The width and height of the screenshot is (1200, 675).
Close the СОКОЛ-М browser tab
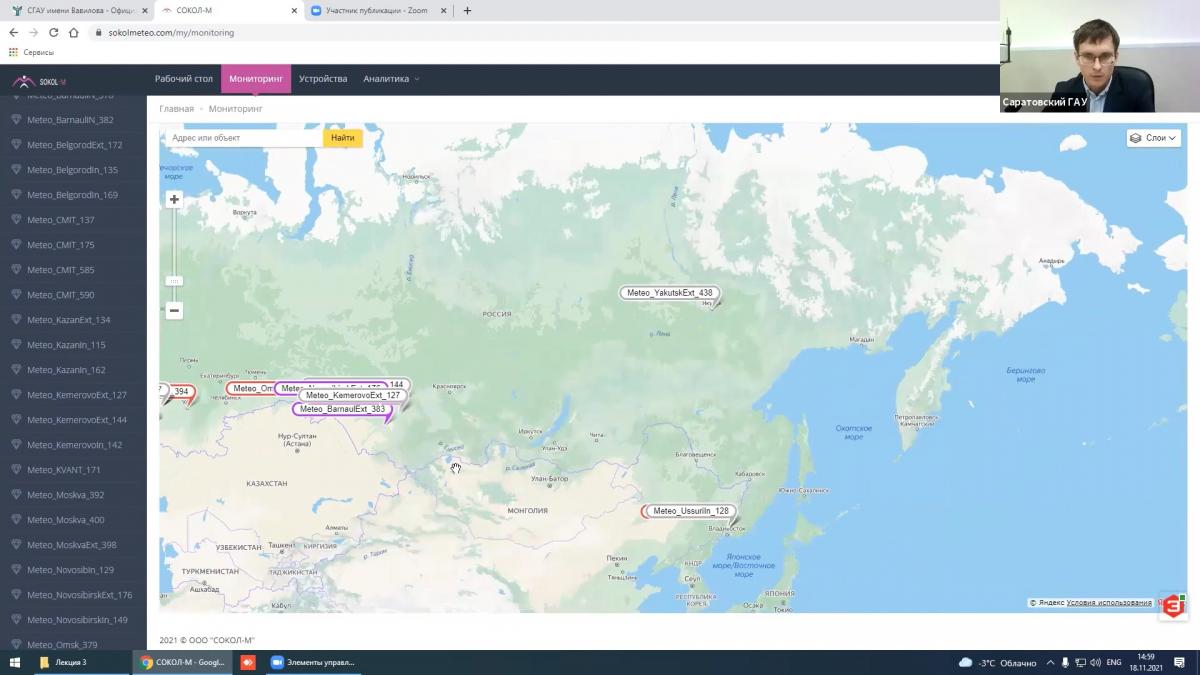[x=294, y=11]
